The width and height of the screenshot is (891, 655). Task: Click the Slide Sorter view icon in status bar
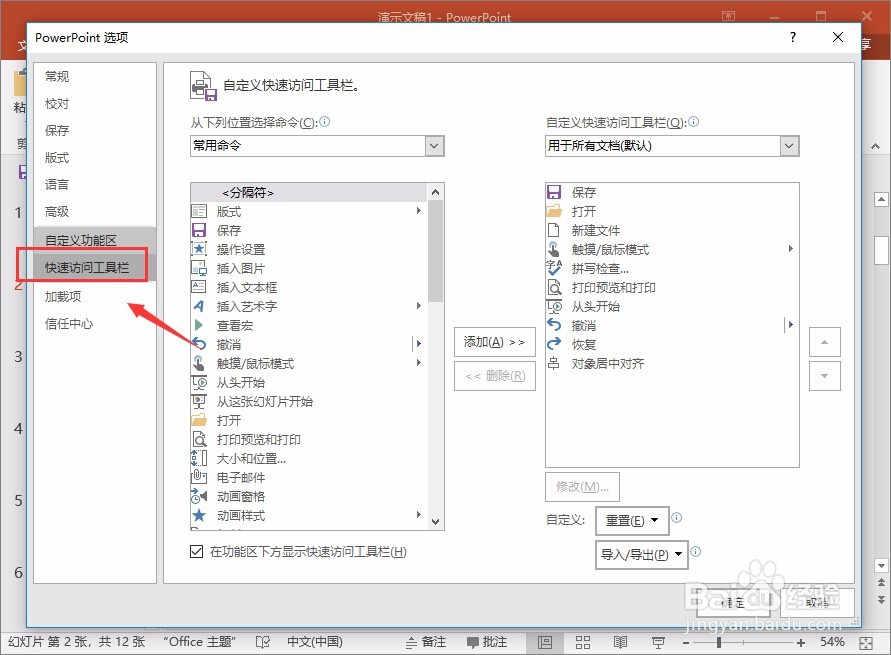coord(583,642)
